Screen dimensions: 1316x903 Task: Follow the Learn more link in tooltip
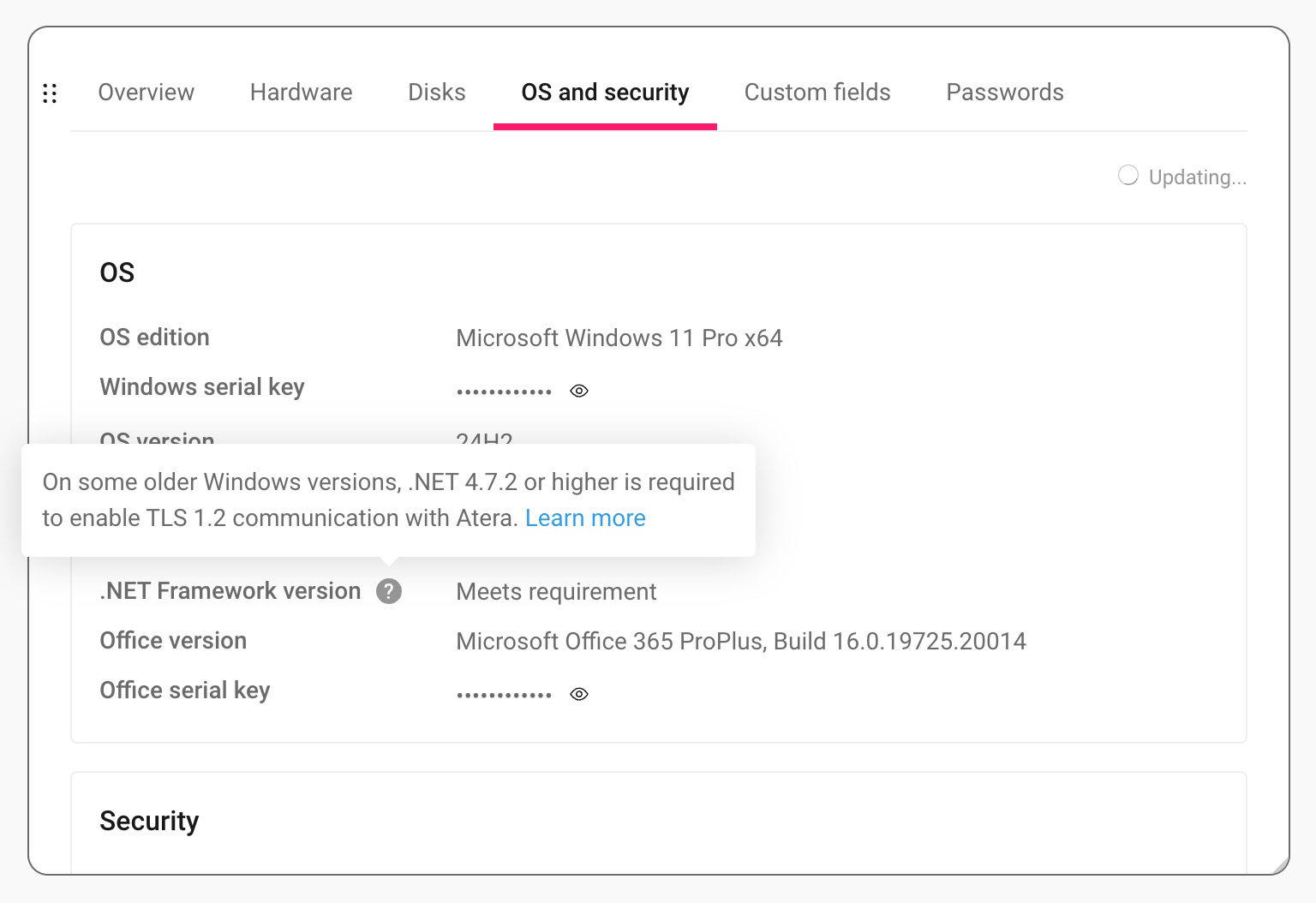tap(585, 518)
